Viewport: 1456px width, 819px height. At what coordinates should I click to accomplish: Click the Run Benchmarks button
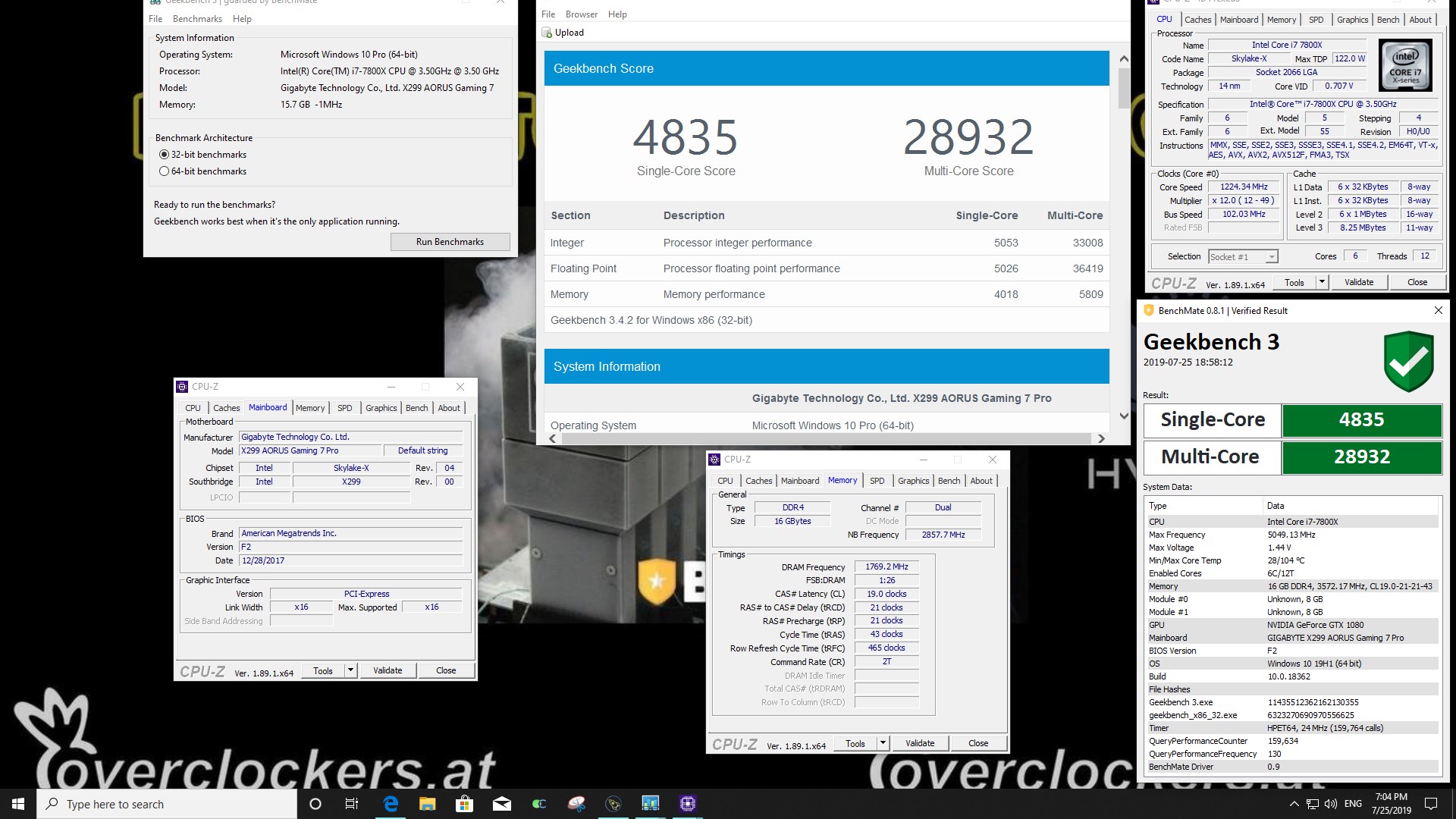click(450, 242)
